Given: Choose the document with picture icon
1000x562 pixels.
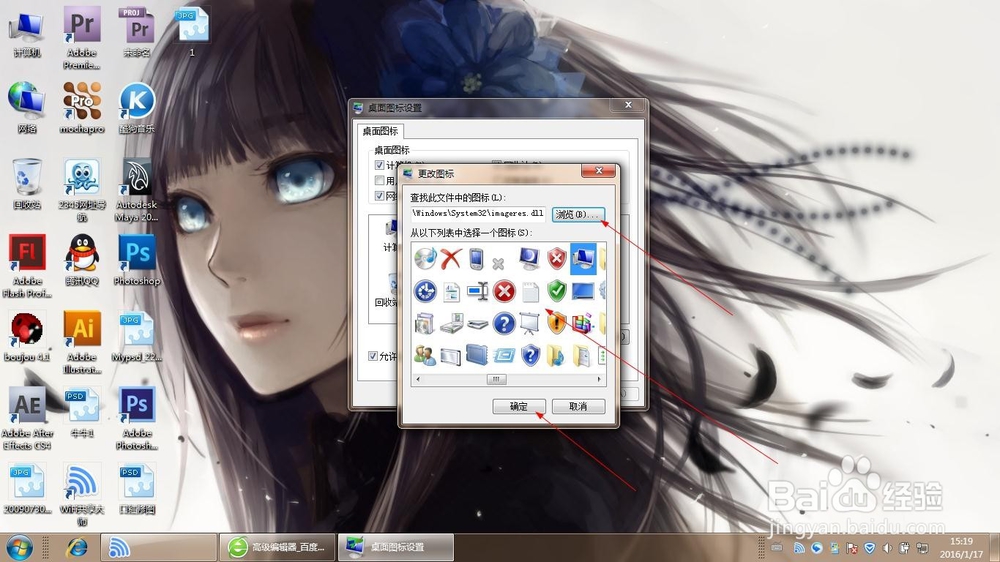Looking at the screenshot, I should point(452,292).
